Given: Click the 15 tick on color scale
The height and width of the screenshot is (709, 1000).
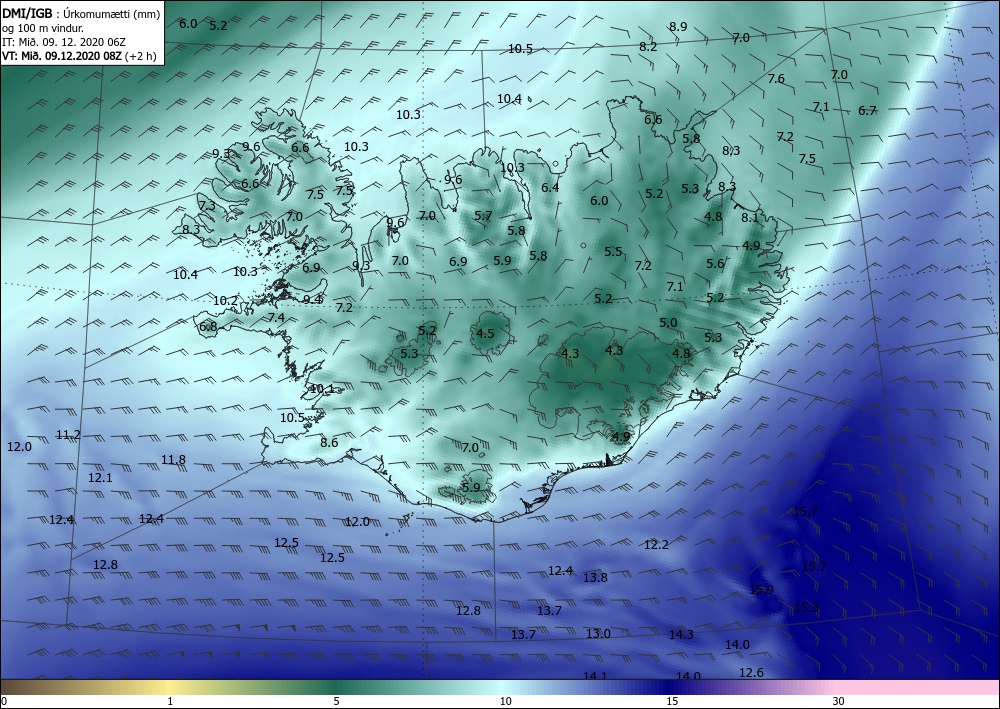Looking at the screenshot, I should [672, 701].
